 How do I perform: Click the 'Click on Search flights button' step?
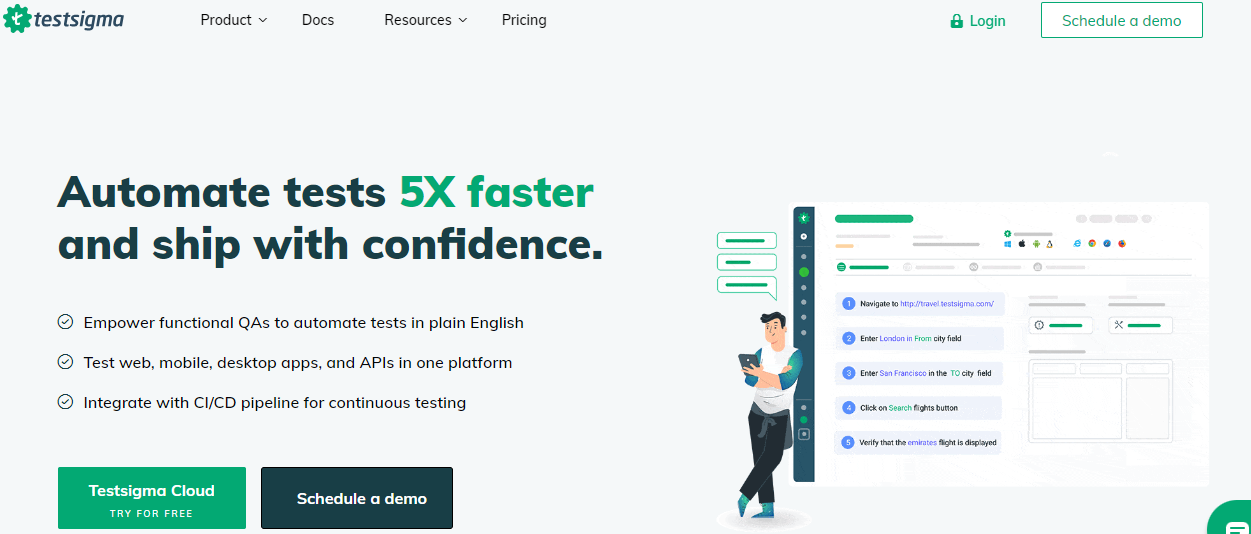point(917,408)
